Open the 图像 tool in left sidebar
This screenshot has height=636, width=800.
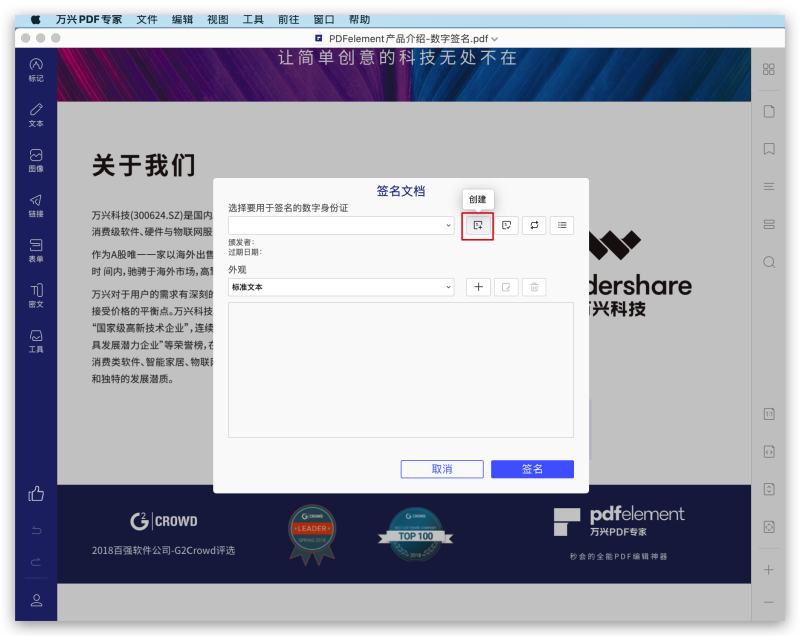(x=36, y=160)
